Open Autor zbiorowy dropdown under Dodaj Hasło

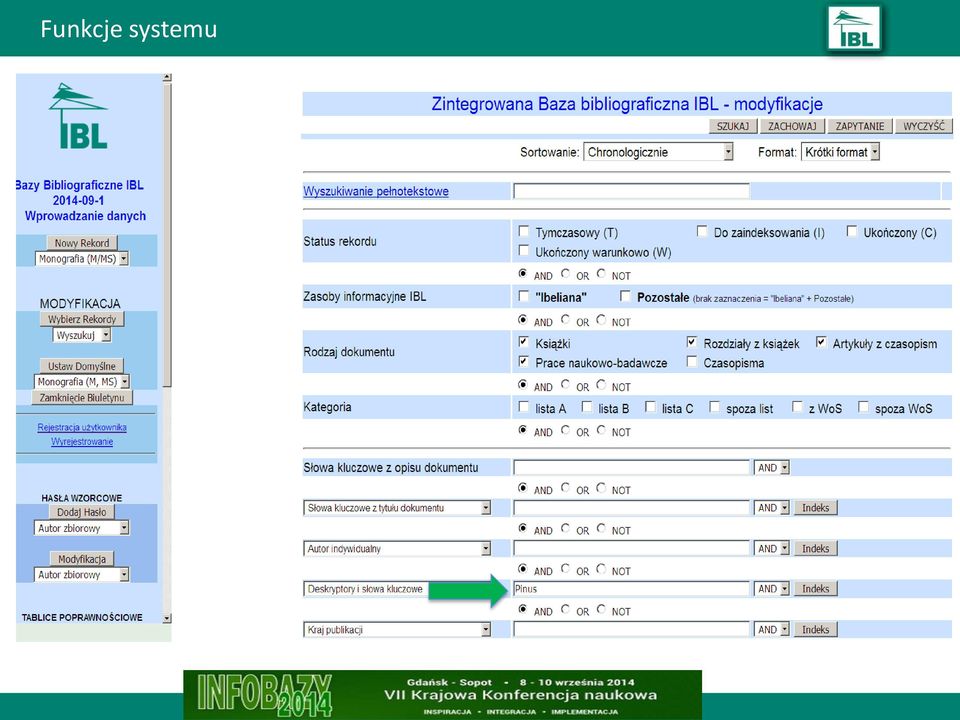point(81,528)
